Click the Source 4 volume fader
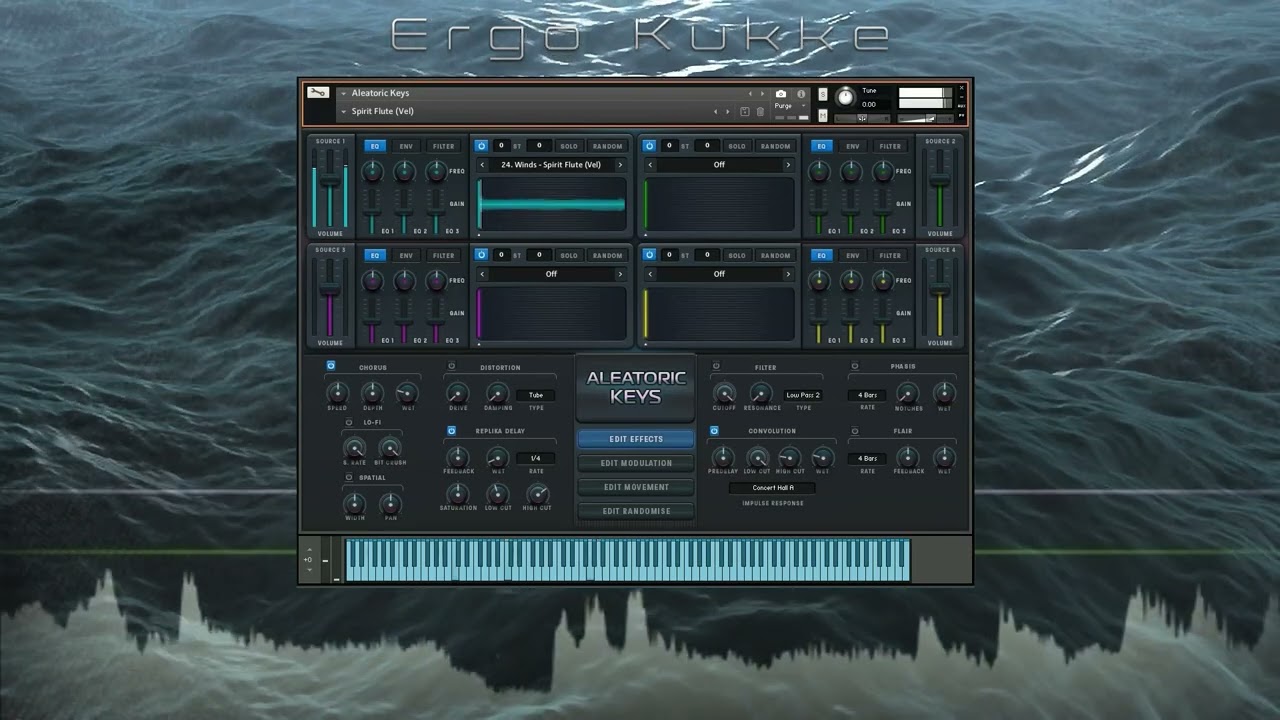1280x720 pixels. coord(940,290)
